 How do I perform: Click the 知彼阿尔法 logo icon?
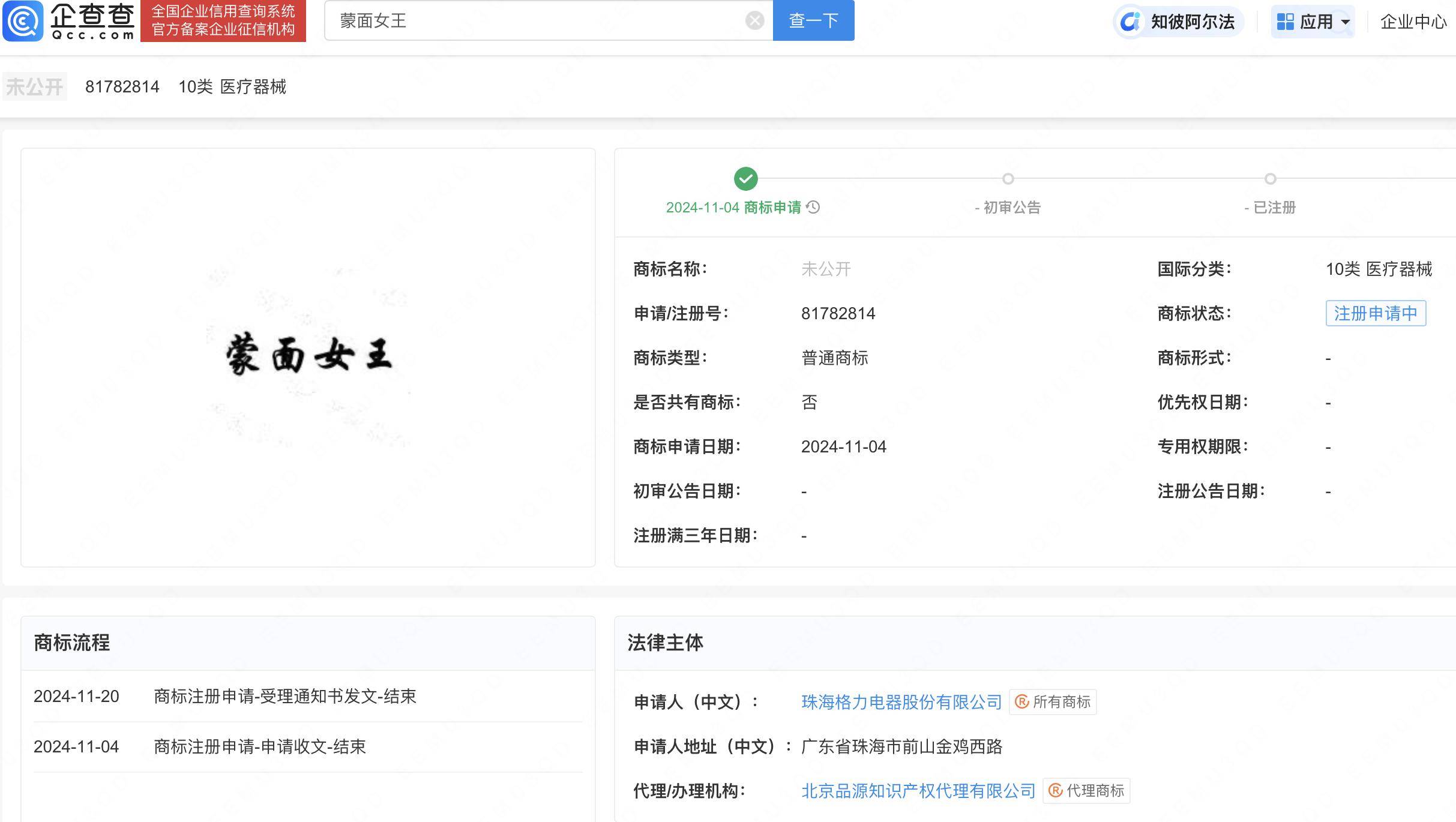tap(1130, 22)
